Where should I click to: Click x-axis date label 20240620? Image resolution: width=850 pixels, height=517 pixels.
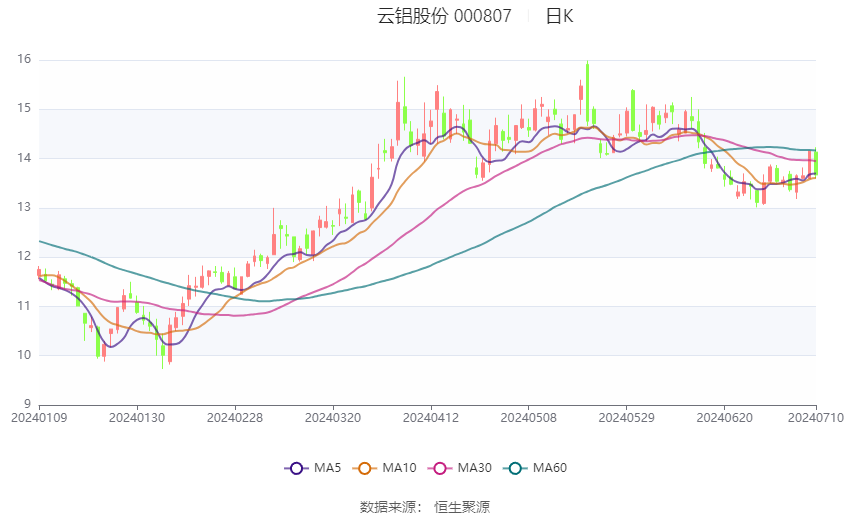724,418
